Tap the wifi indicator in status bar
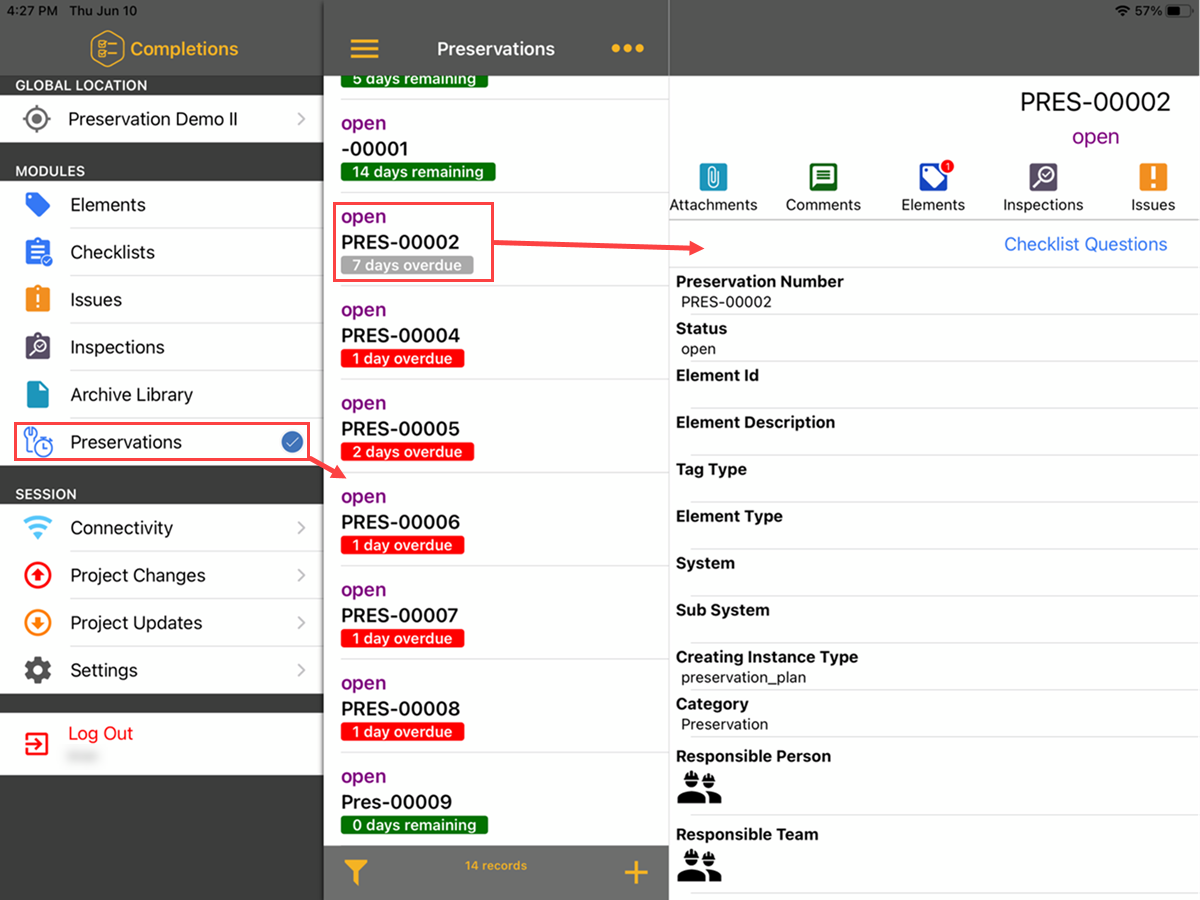Viewport: 1200px width, 900px height. pyautogui.click(x=1123, y=11)
